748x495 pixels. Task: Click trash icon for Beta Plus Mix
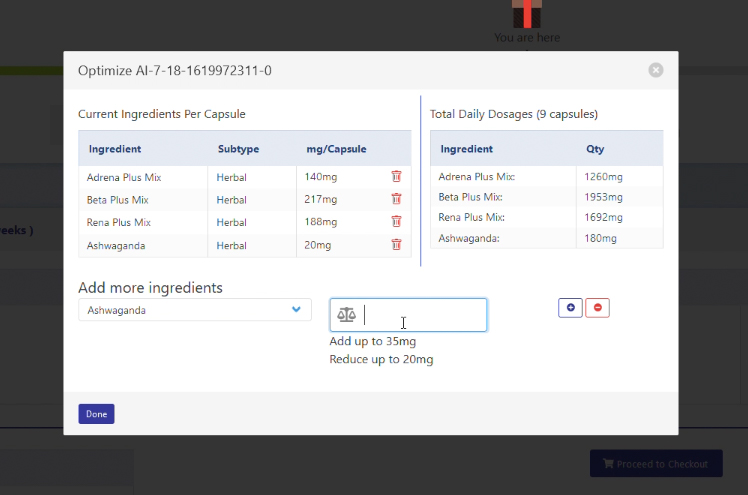pos(396,199)
